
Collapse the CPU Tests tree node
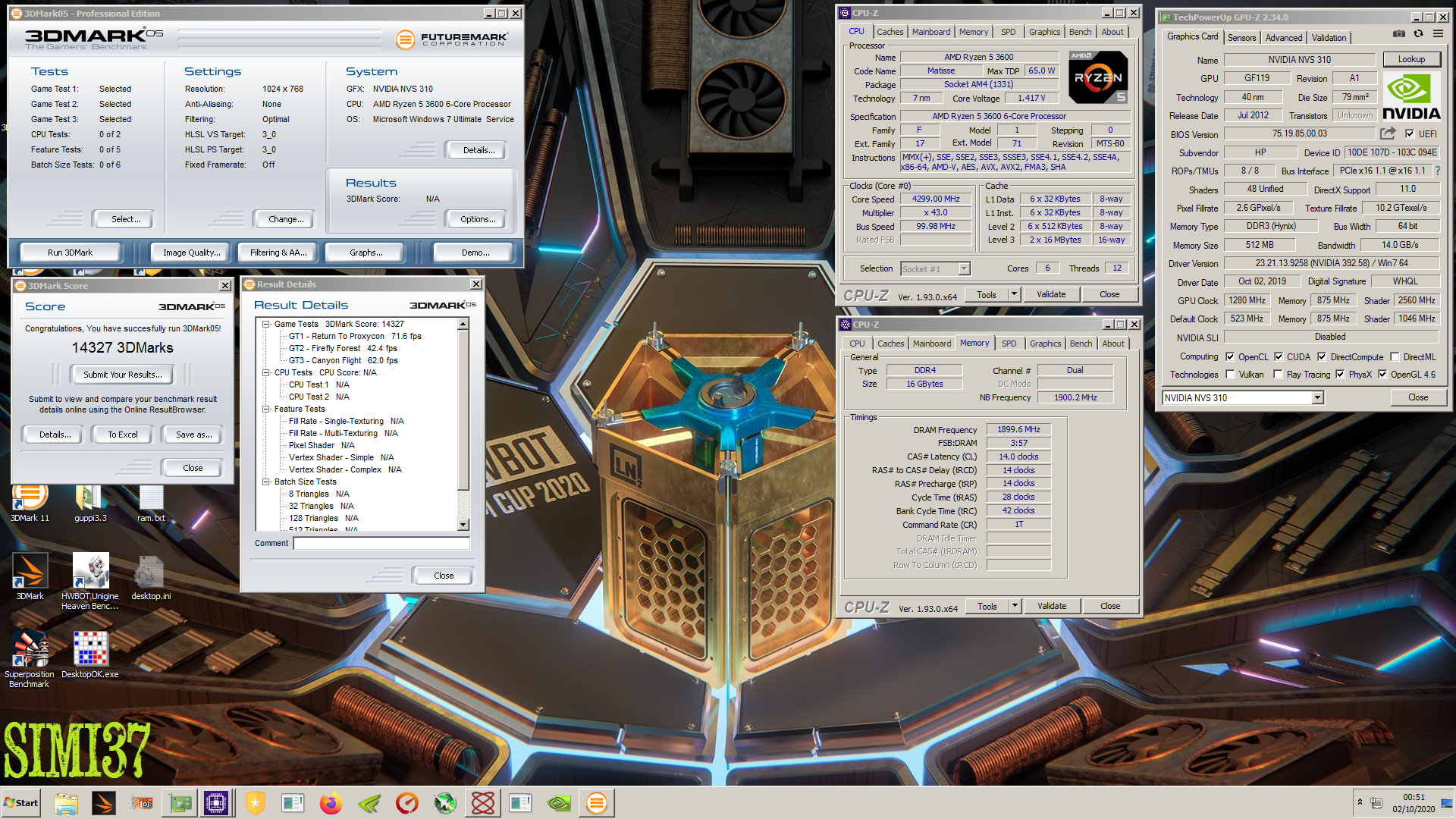coord(266,372)
